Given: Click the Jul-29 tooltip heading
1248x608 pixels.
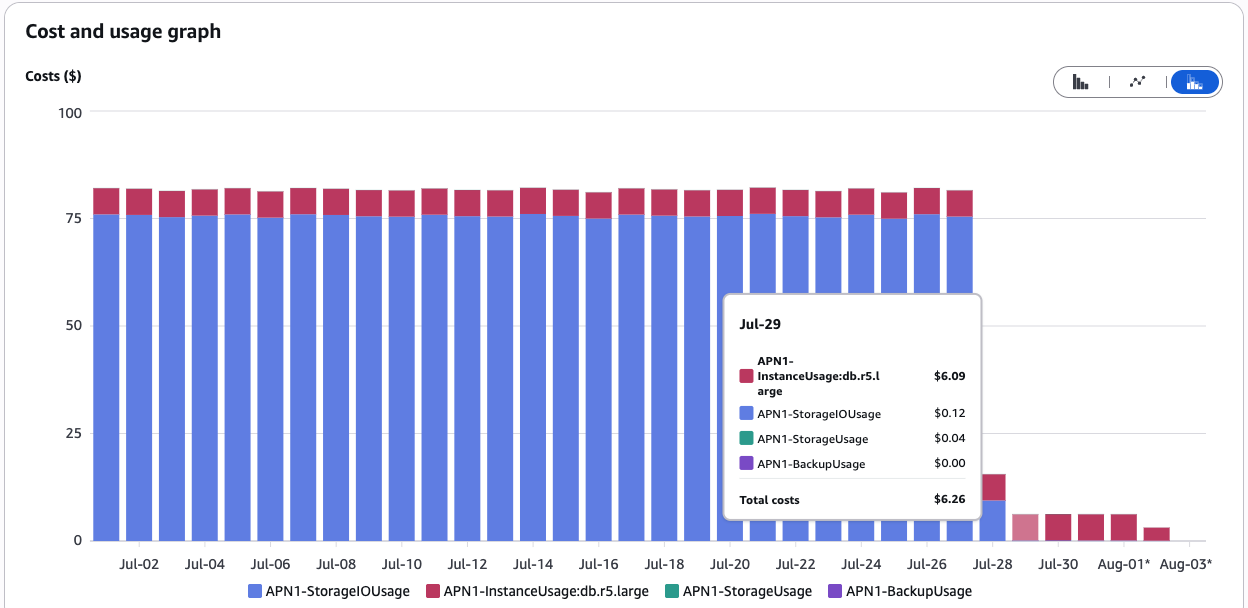Looking at the screenshot, I should (760, 324).
